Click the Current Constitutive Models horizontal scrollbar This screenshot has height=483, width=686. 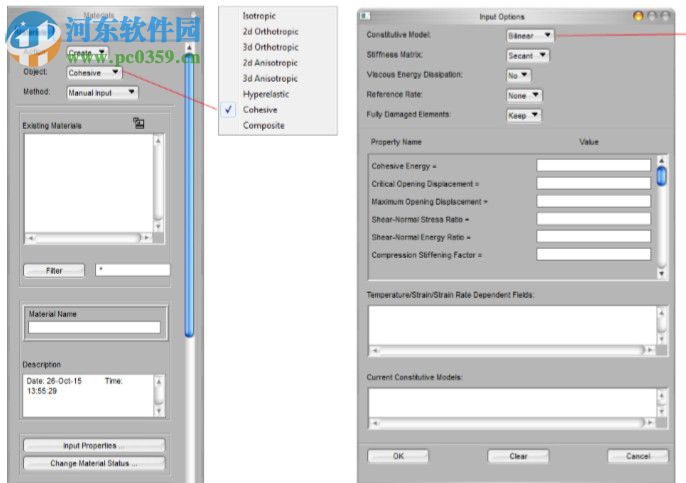click(512, 423)
